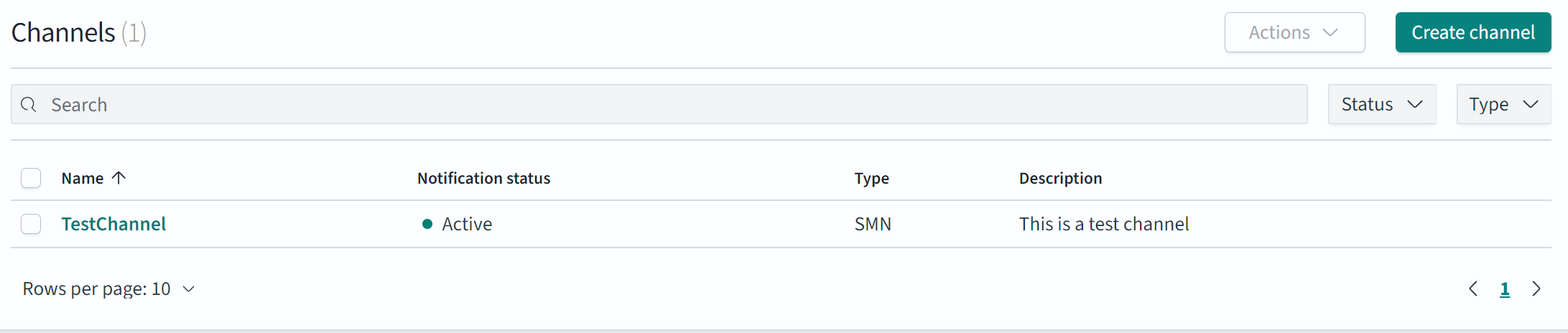Expand the Status filter dropdown
The width and height of the screenshot is (1568, 333).
click(1381, 105)
